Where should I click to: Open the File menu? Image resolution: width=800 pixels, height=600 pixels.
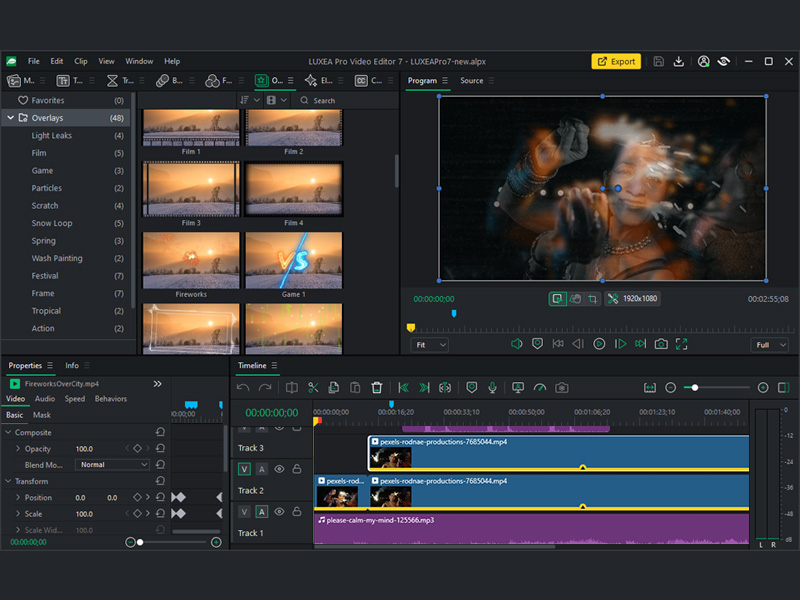pos(33,60)
